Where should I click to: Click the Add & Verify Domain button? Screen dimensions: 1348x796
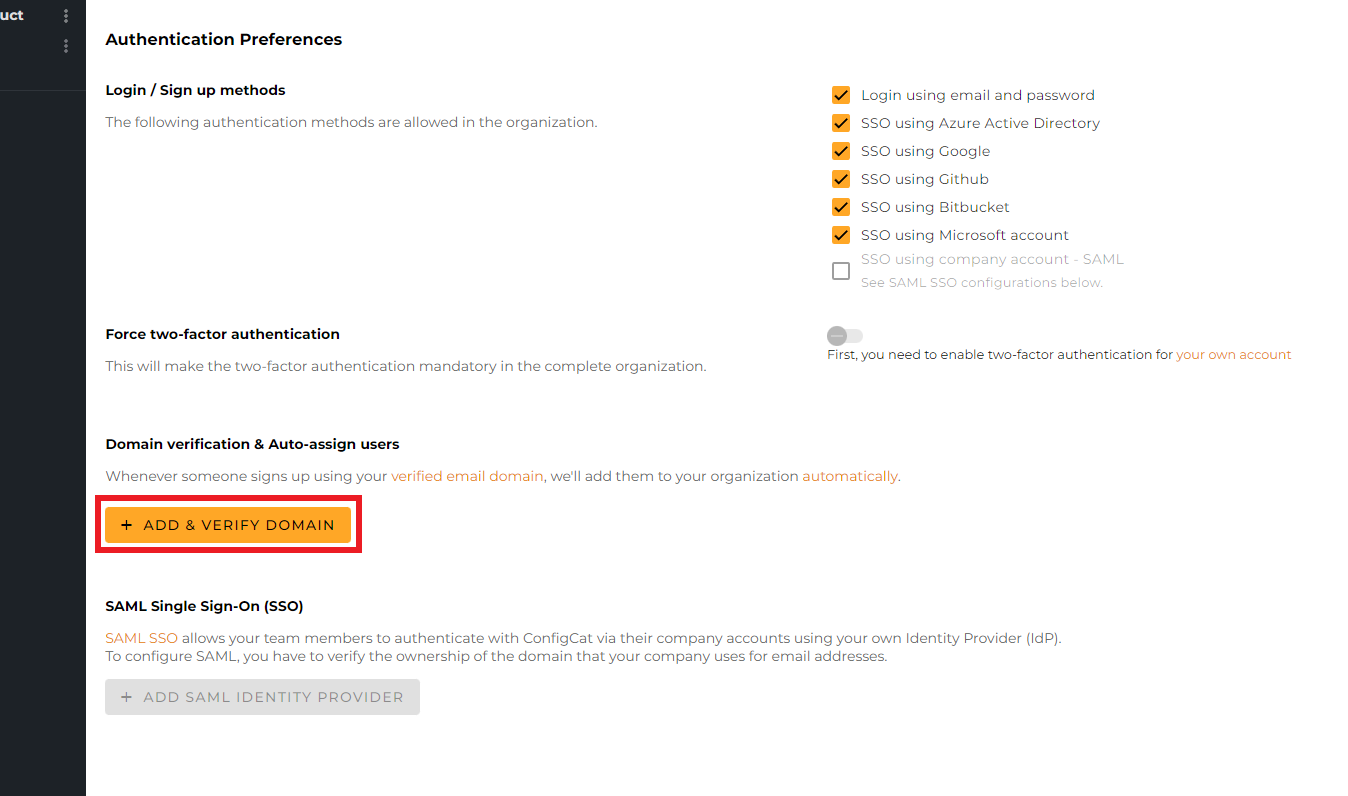228,524
